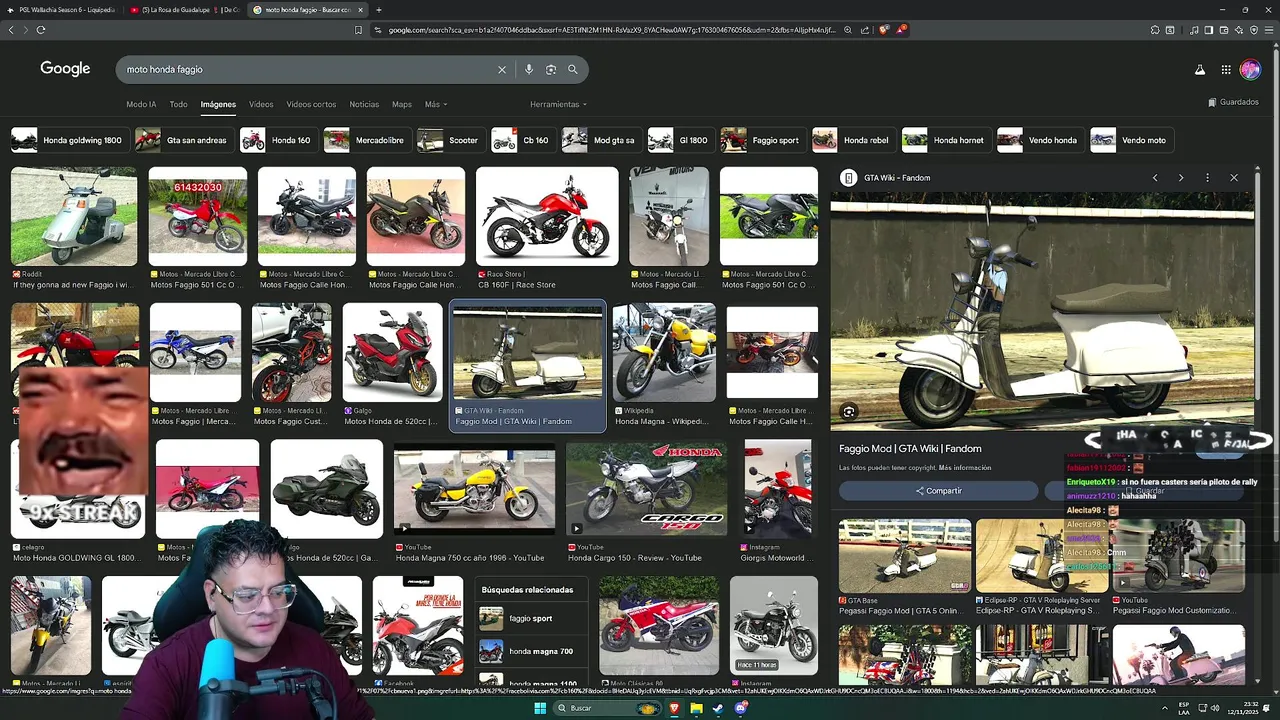Screen dimensions: 1280x720
Task: Reload the current page
Action: tap(41, 30)
